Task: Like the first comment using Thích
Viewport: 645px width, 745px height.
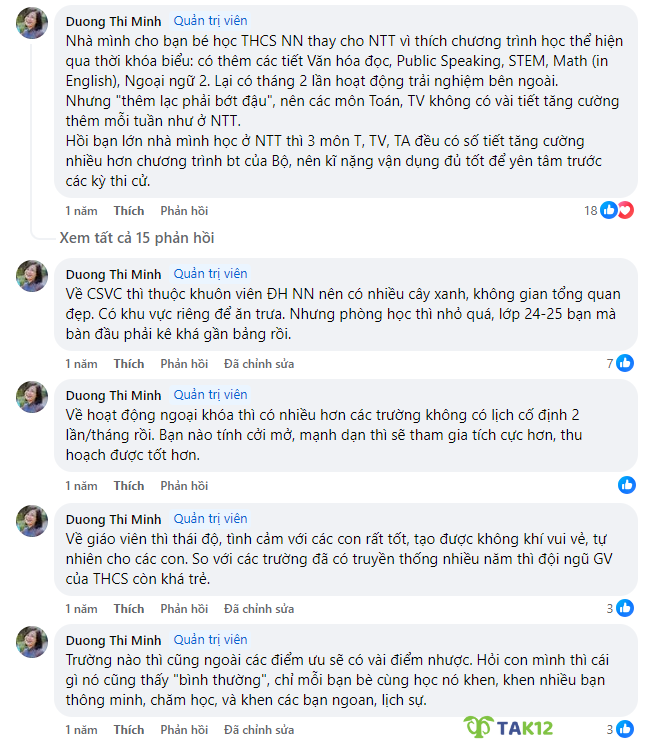Action: tap(128, 211)
